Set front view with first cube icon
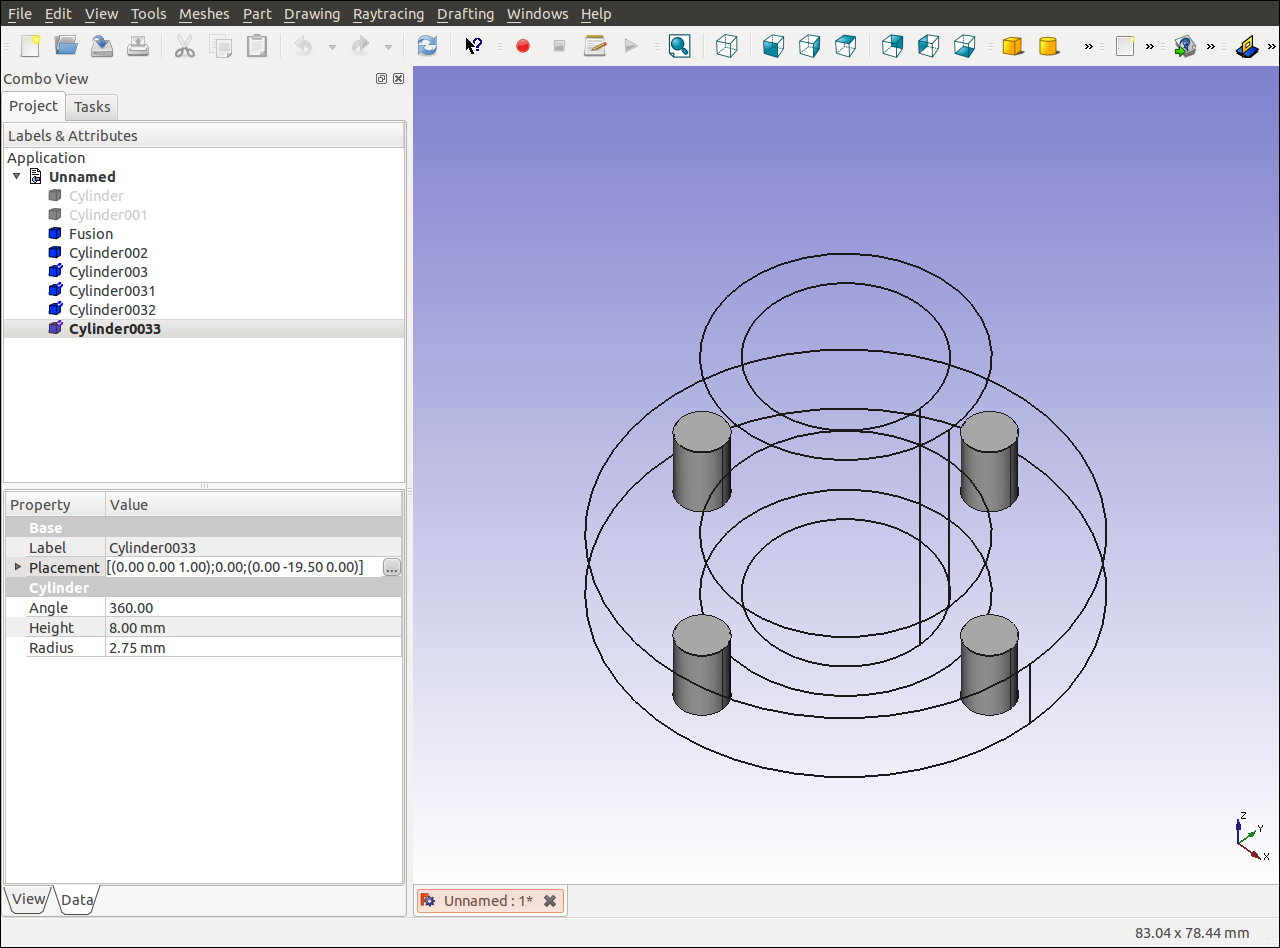The image size is (1280, 948). click(773, 46)
